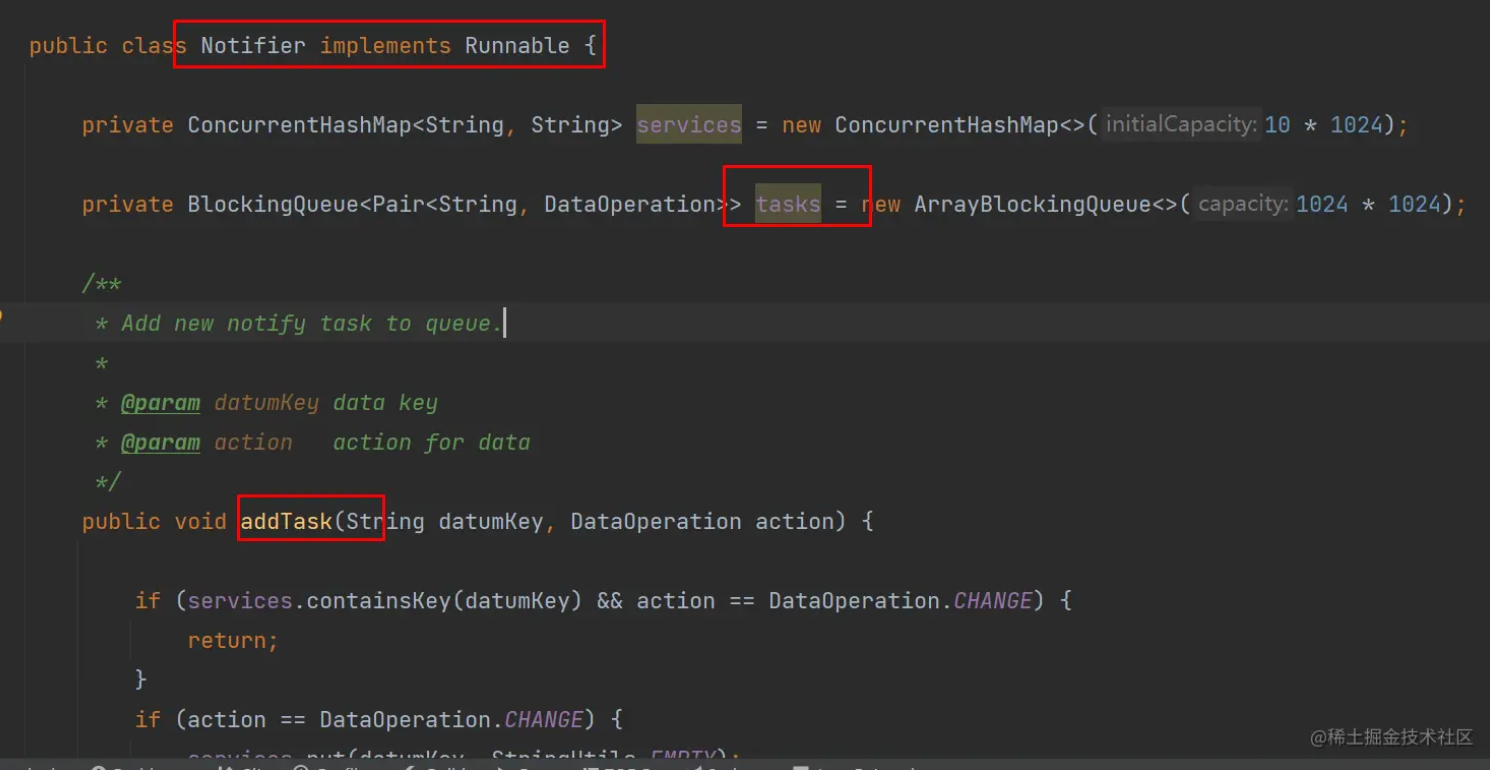Click the highlighted tasks field name
Image resolution: width=1490 pixels, height=770 pixels.
pyautogui.click(x=788, y=204)
